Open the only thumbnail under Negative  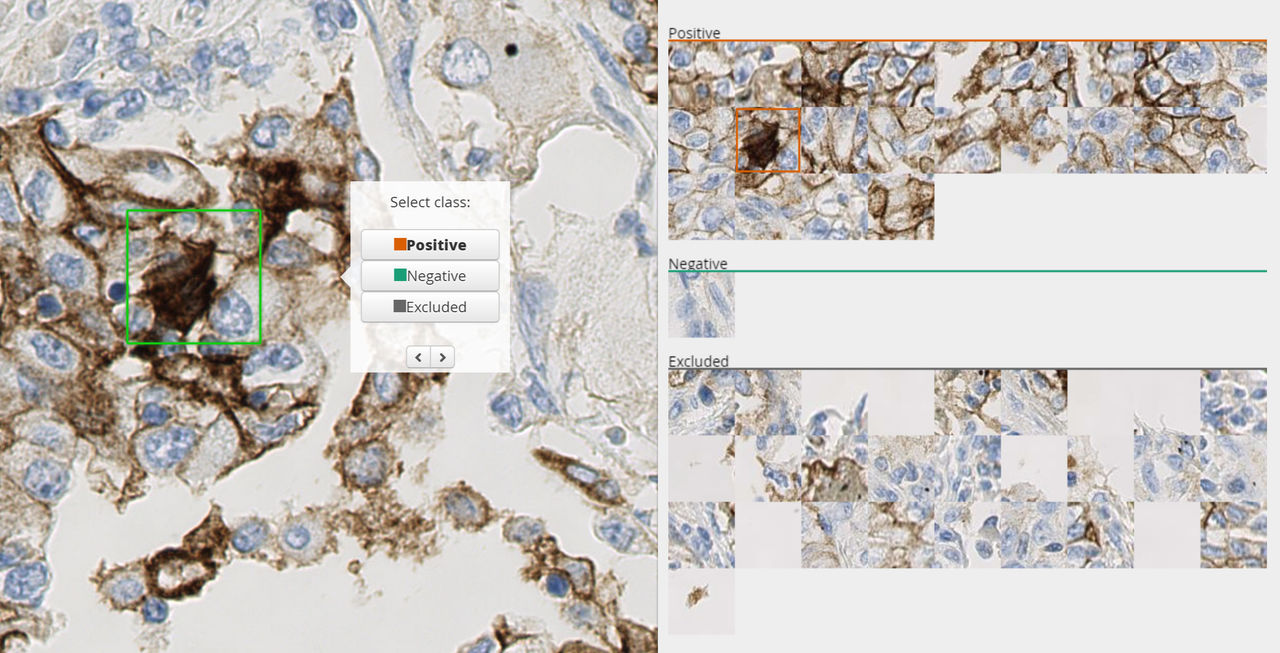pyautogui.click(x=701, y=305)
